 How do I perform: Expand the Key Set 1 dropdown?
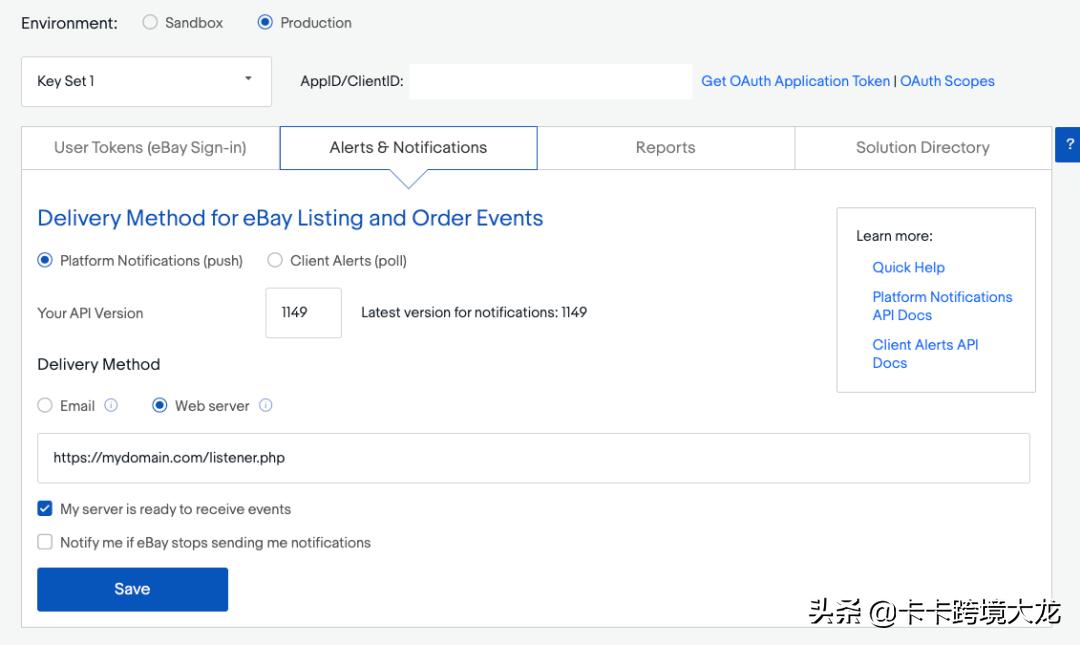pyautogui.click(x=146, y=81)
